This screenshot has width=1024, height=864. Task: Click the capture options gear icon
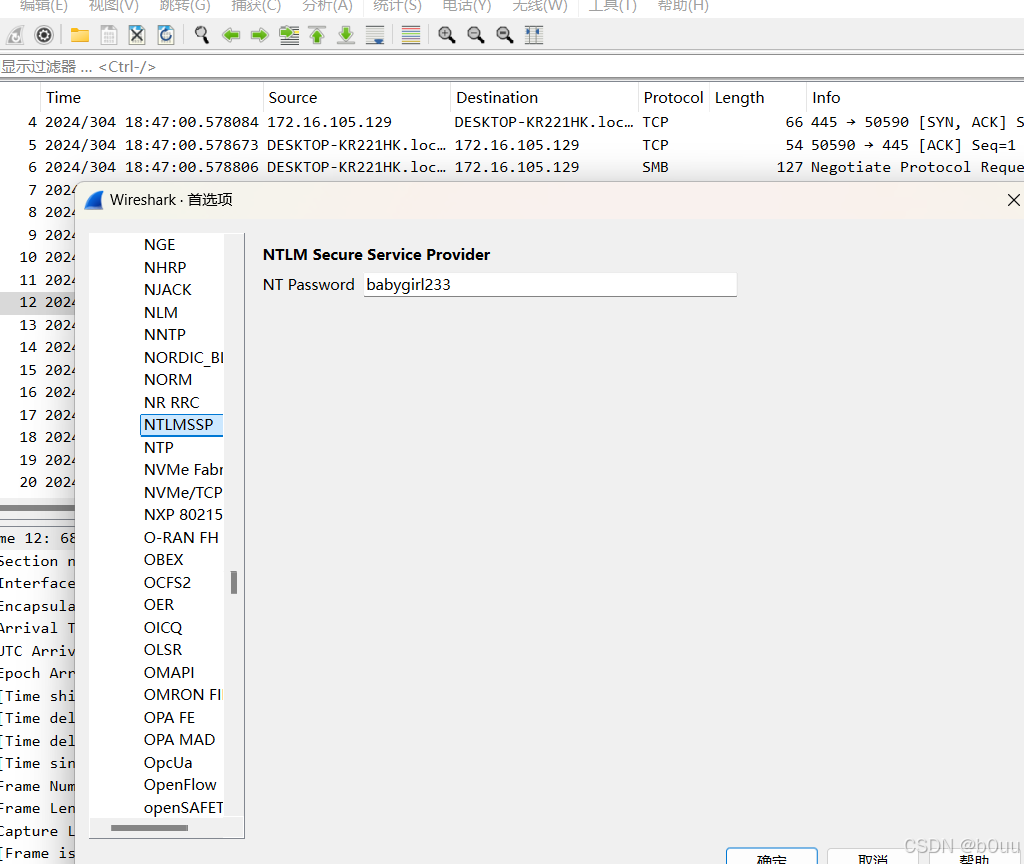click(44, 35)
